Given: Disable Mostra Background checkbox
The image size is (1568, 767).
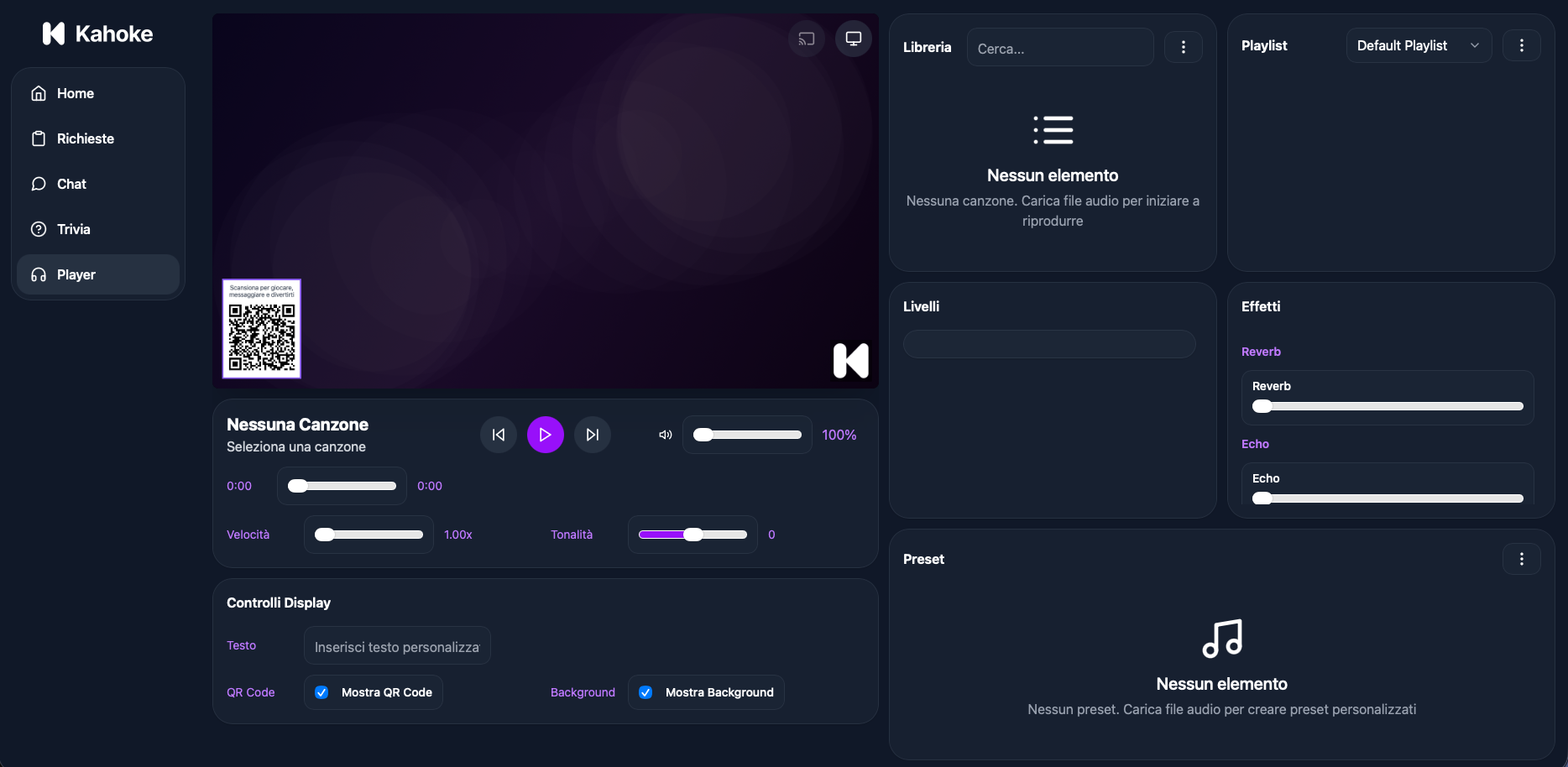Looking at the screenshot, I should click(x=645, y=692).
